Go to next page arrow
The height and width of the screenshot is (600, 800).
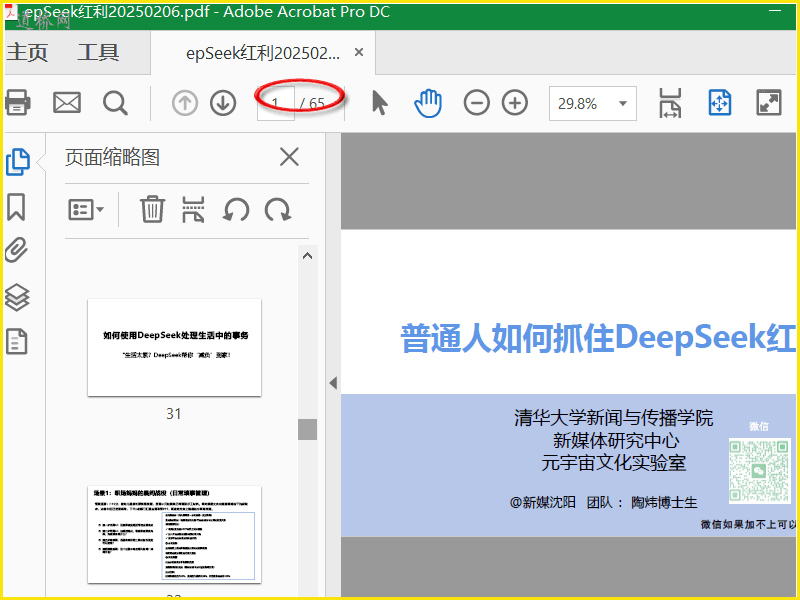coord(223,103)
